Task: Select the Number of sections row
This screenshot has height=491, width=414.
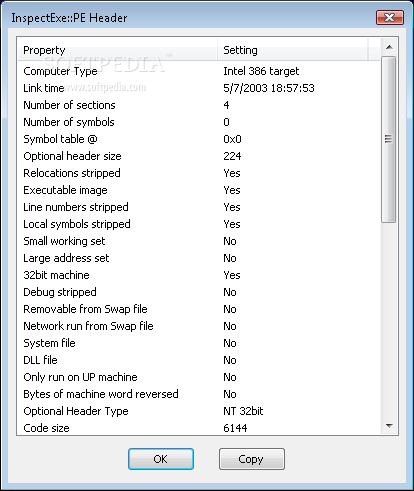Action: coord(199,105)
